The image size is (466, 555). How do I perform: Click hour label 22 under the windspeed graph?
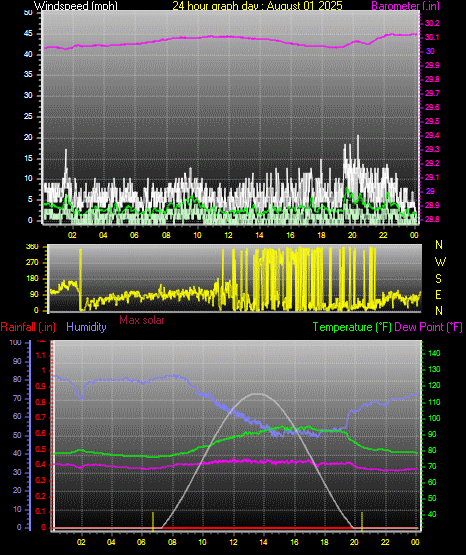tap(383, 235)
